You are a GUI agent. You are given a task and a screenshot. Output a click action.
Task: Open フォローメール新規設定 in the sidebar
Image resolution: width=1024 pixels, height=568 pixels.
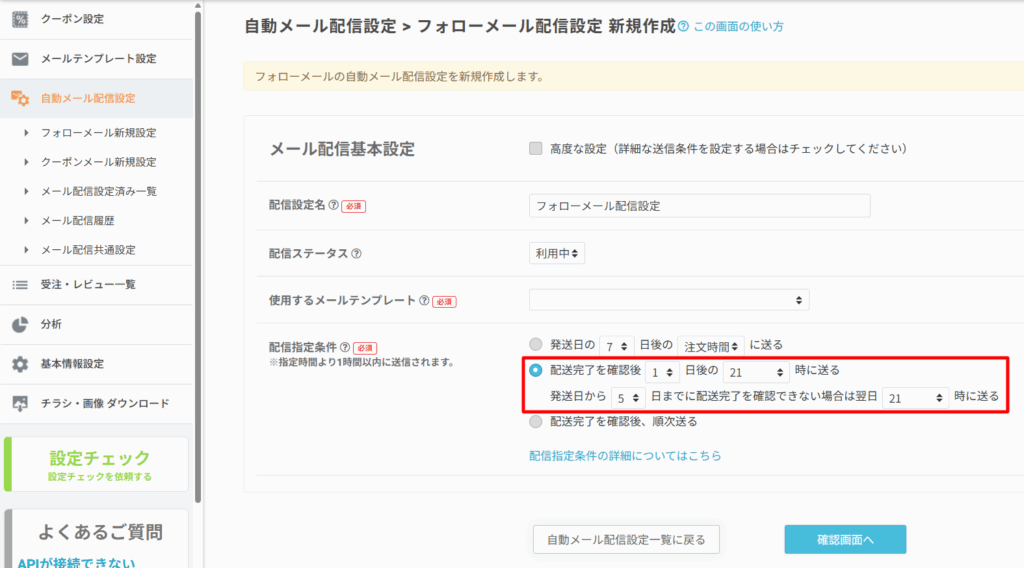coord(98,133)
